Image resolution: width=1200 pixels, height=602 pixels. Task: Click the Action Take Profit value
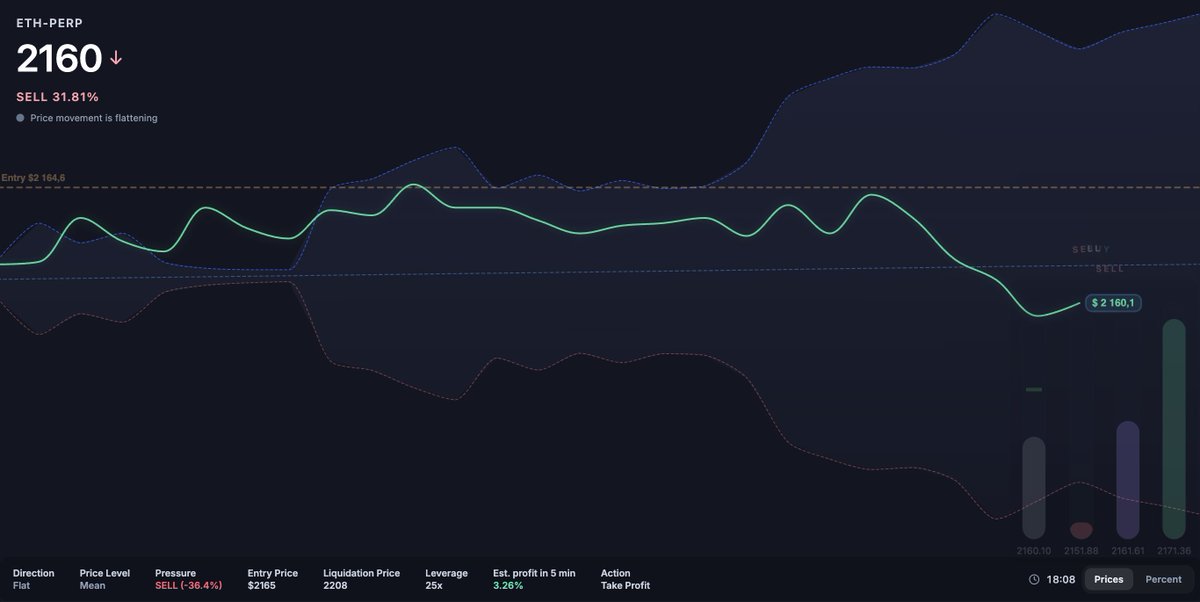click(625, 585)
